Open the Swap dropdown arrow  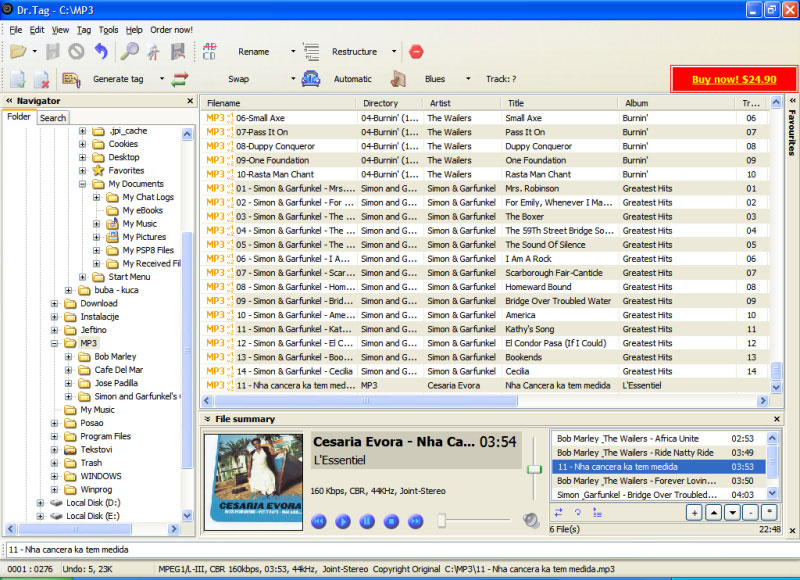point(293,79)
